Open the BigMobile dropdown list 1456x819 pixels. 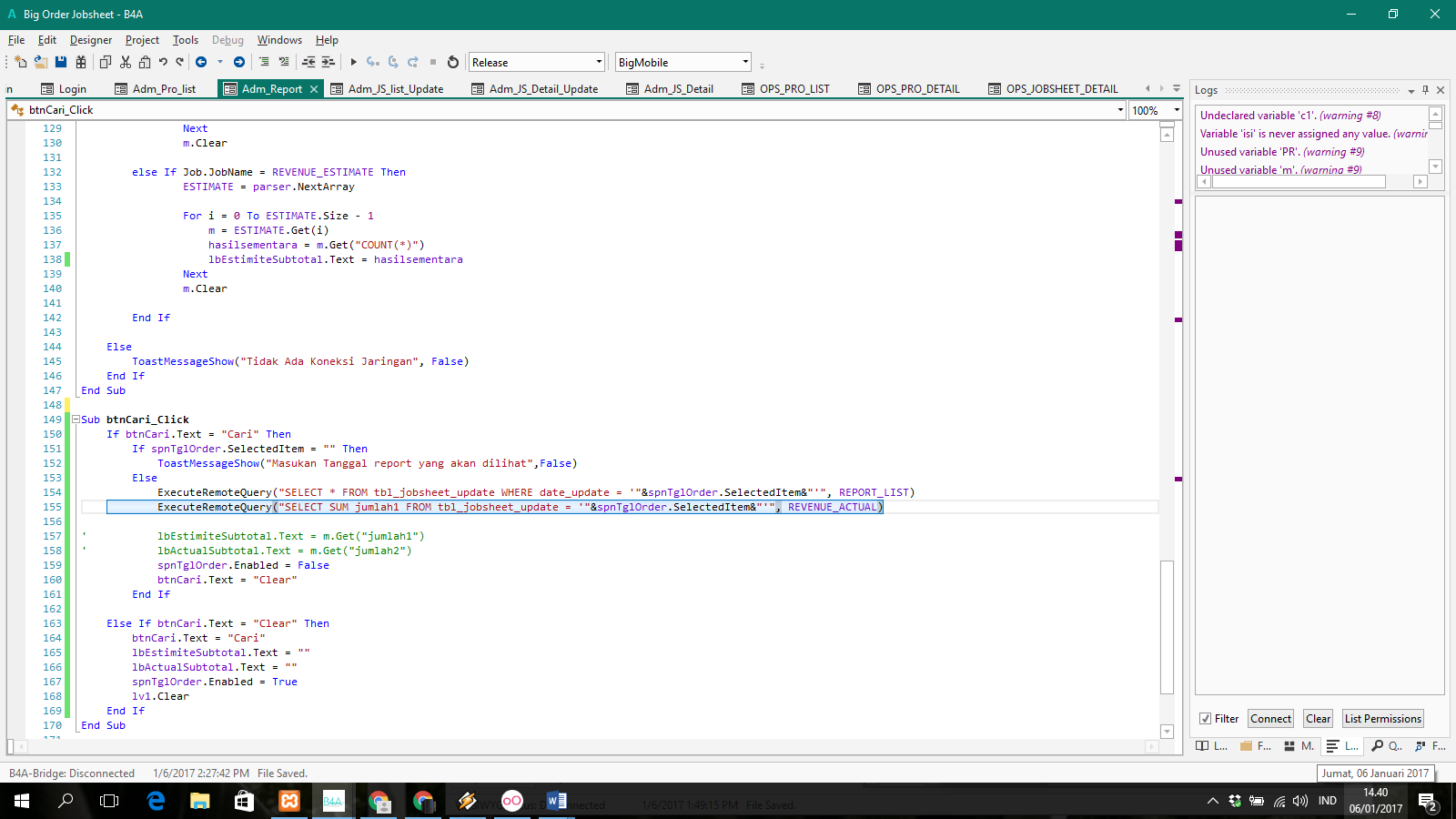682,62
